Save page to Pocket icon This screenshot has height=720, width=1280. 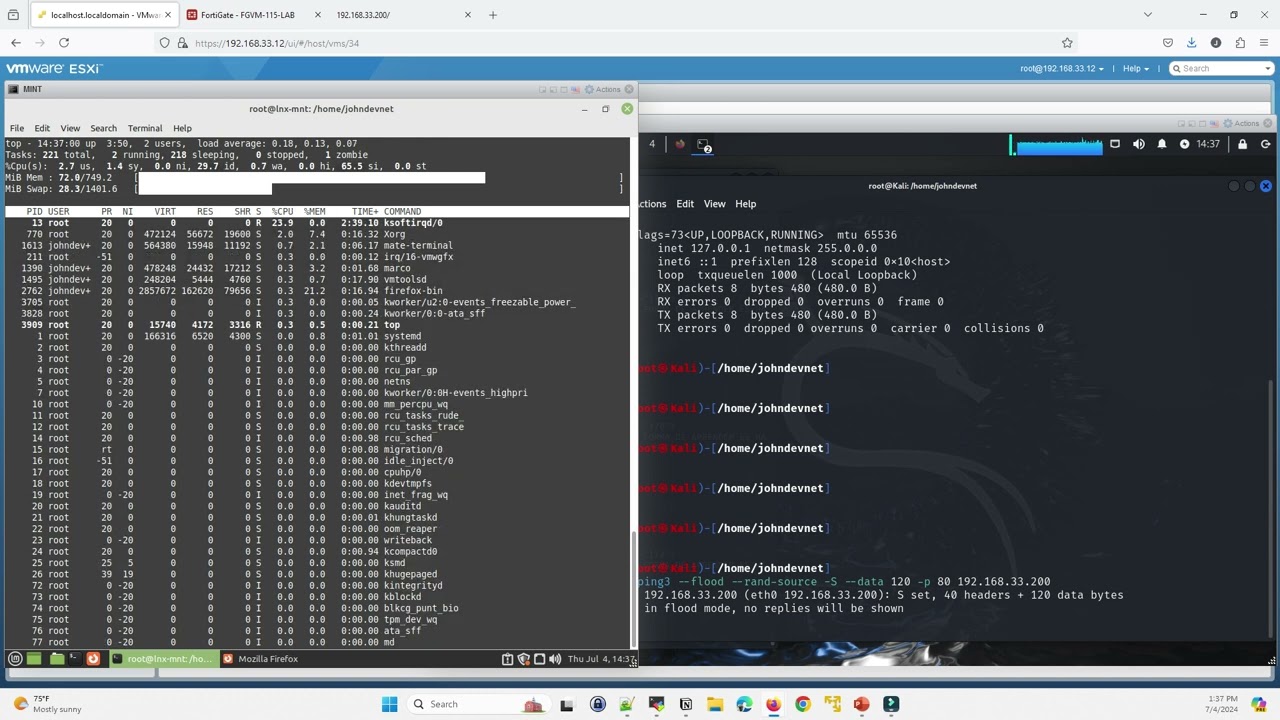click(x=1167, y=43)
